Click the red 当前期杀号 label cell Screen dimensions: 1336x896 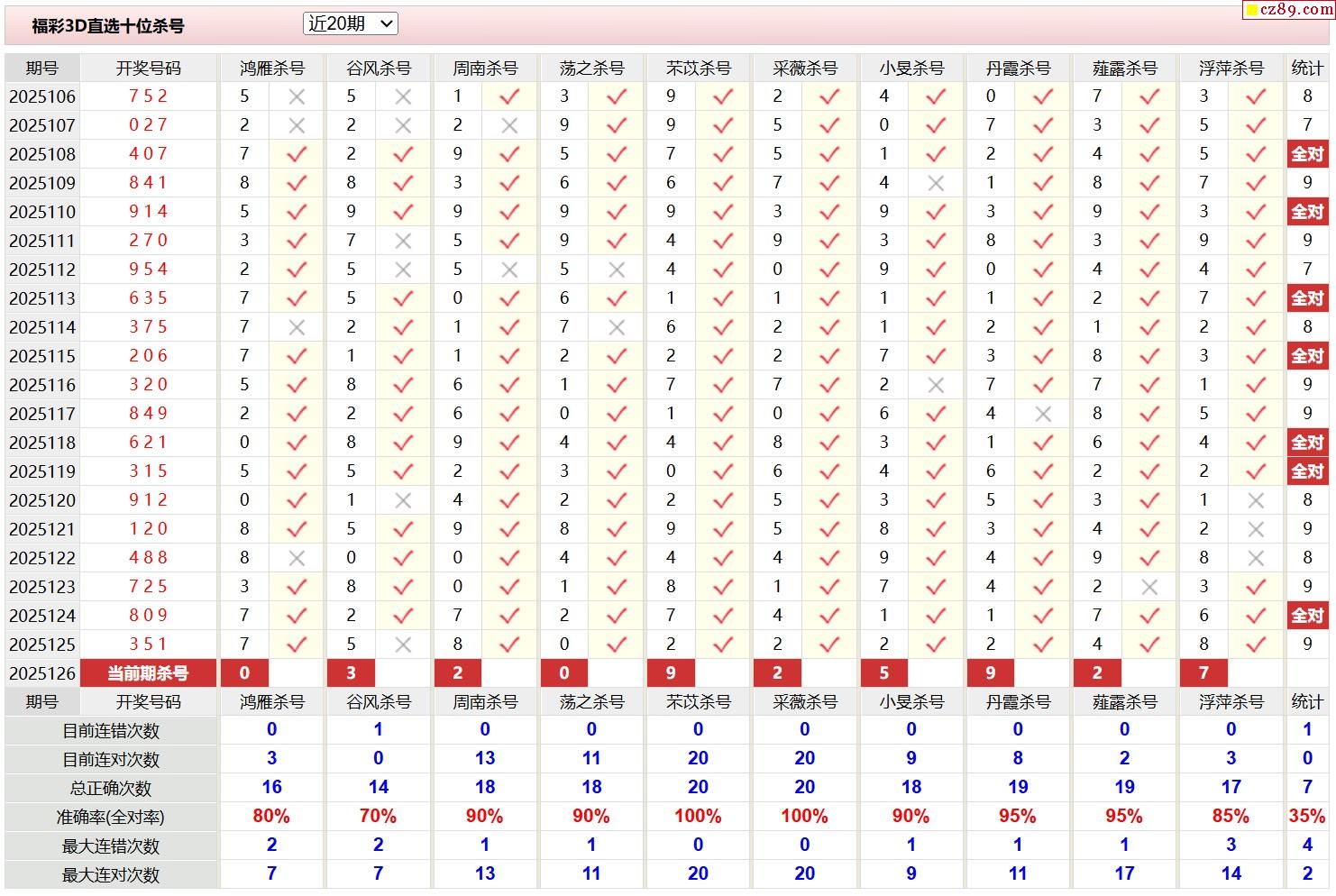point(148,673)
